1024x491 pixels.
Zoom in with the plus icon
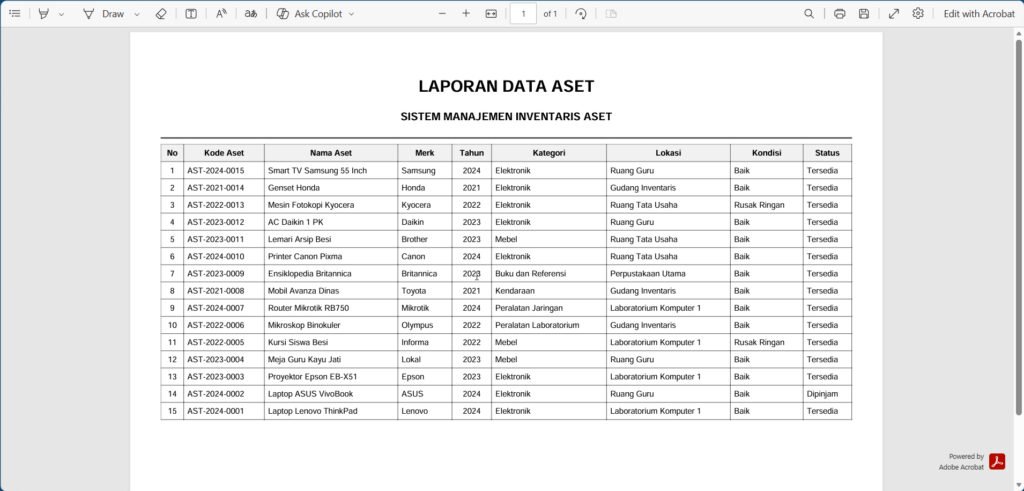[x=466, y=14]
